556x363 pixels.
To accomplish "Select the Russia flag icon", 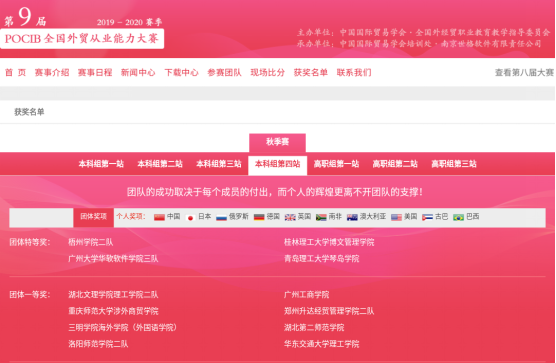I will [x=221, y=217].
